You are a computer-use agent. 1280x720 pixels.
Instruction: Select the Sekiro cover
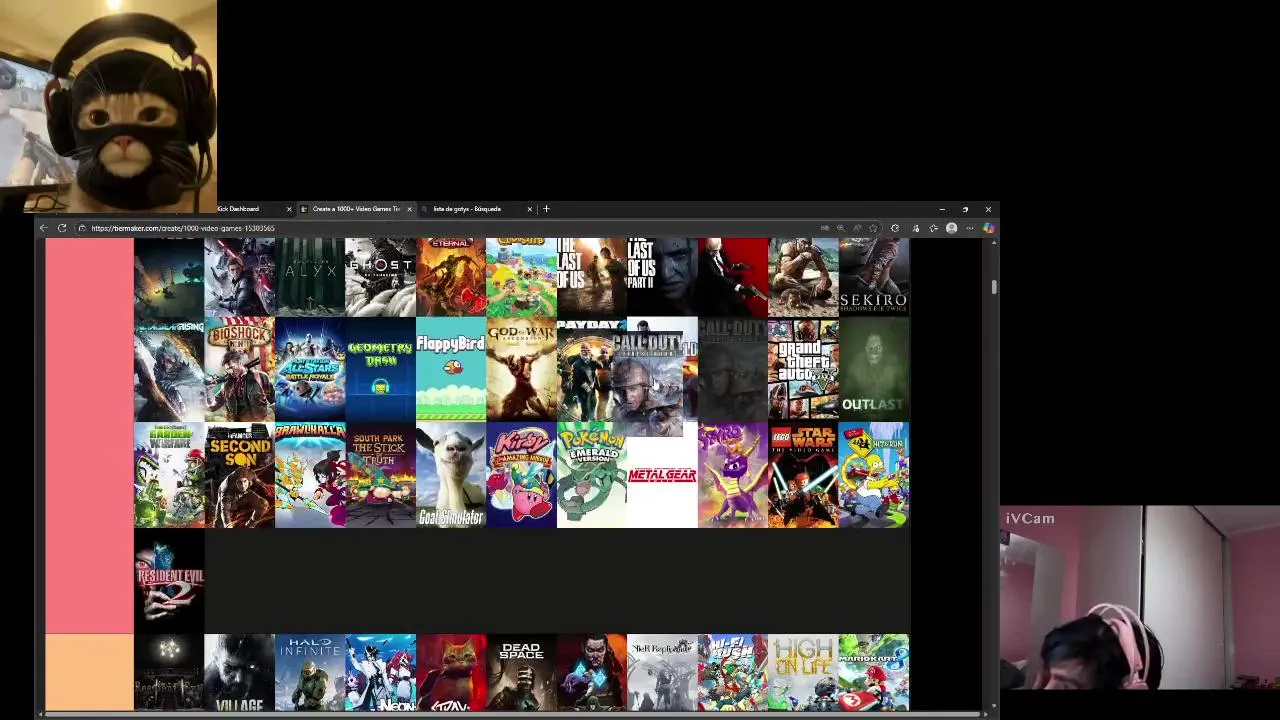tap(874, 277)
